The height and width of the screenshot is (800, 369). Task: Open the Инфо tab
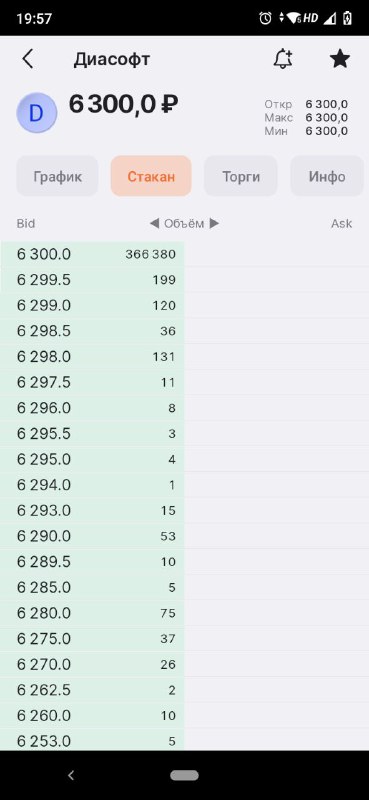327,176
